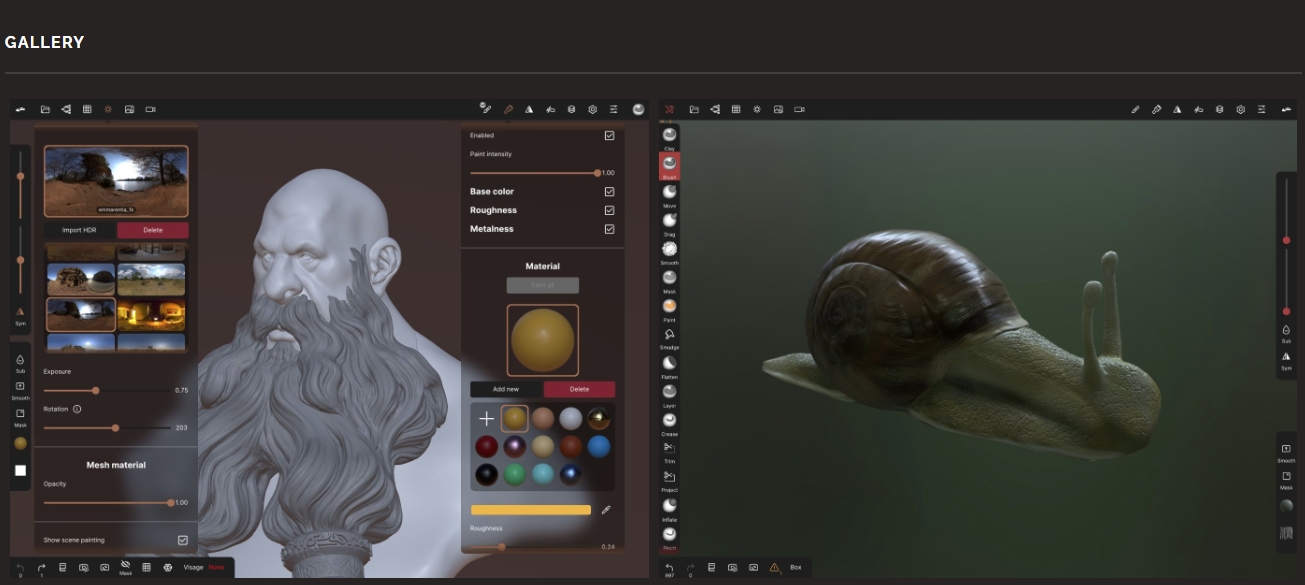This screenshot has width=1305, height=585.
Task: Click the yellow warning triangle icon
Action: point(774,567)
